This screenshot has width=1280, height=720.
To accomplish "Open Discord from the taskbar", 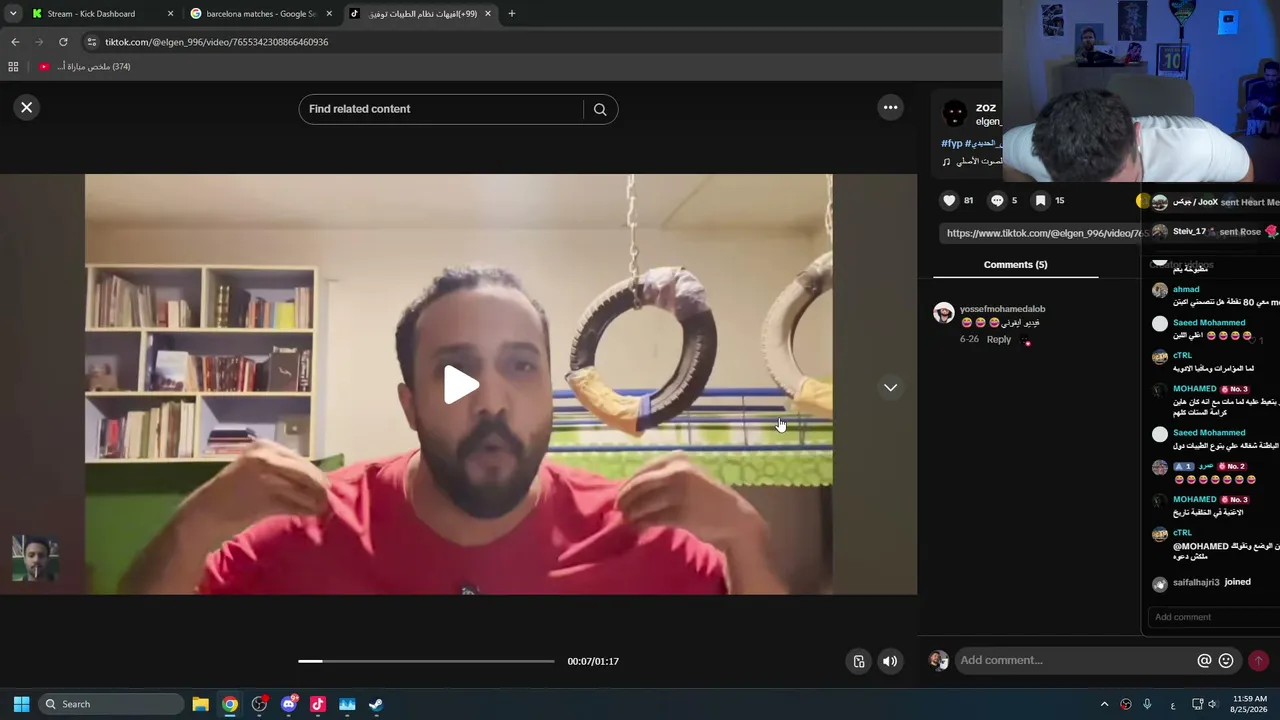I will [289, 704].
